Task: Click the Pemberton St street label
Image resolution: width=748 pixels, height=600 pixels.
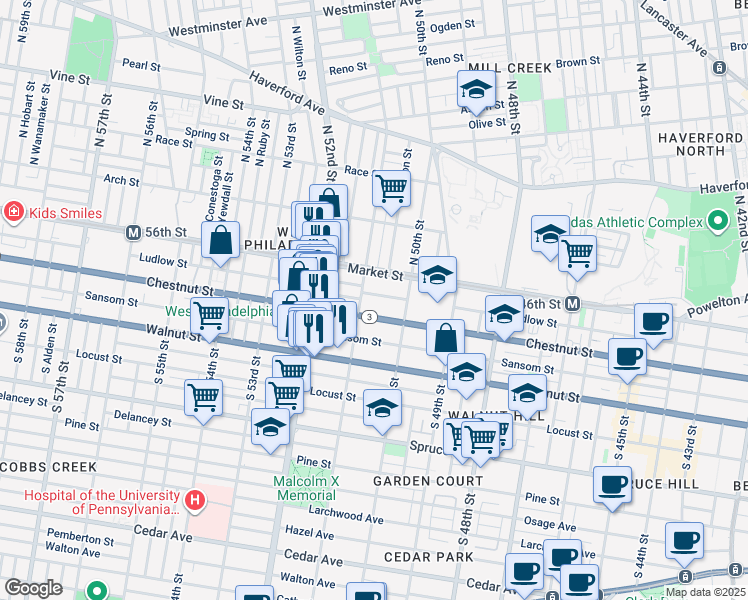Action: pos(80,537)
